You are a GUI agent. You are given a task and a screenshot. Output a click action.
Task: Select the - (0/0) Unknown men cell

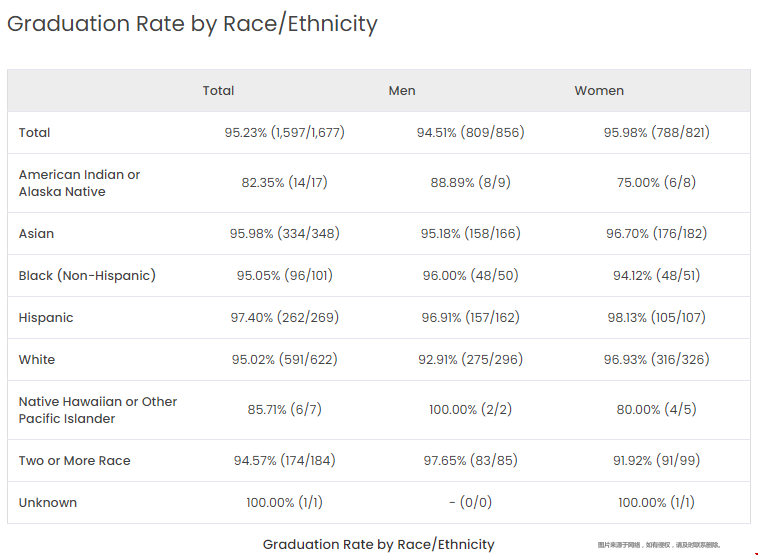(470, 503)
